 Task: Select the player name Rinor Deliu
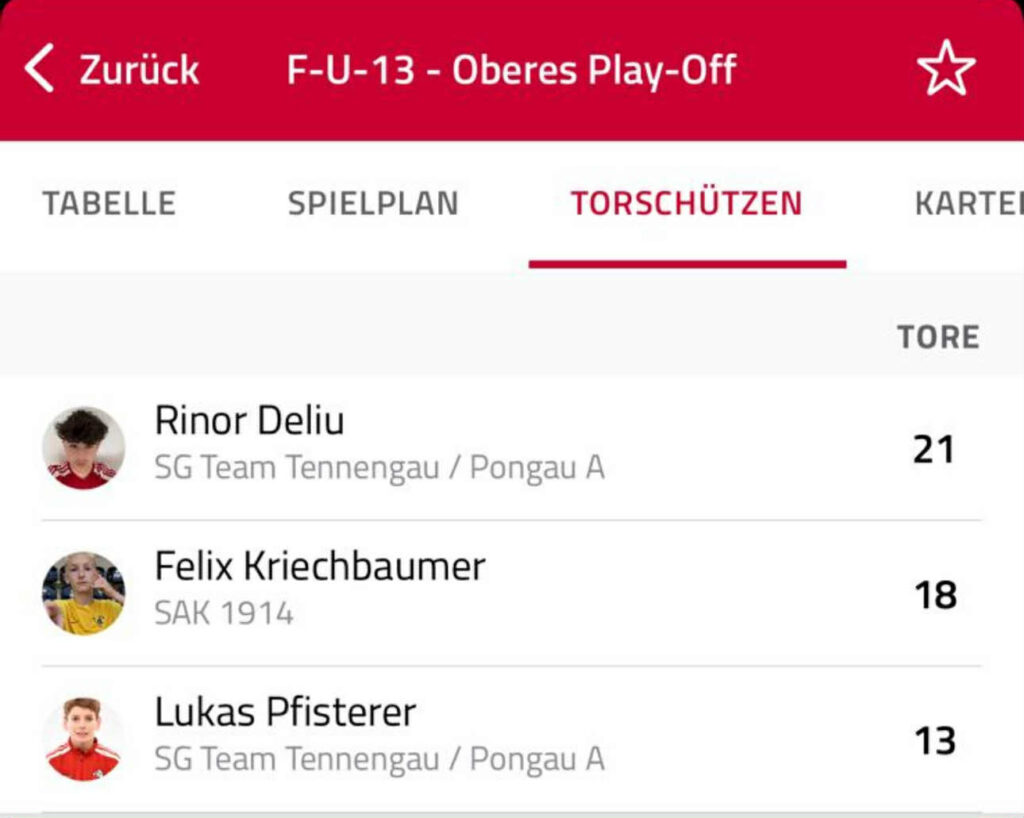pos(249,420)
